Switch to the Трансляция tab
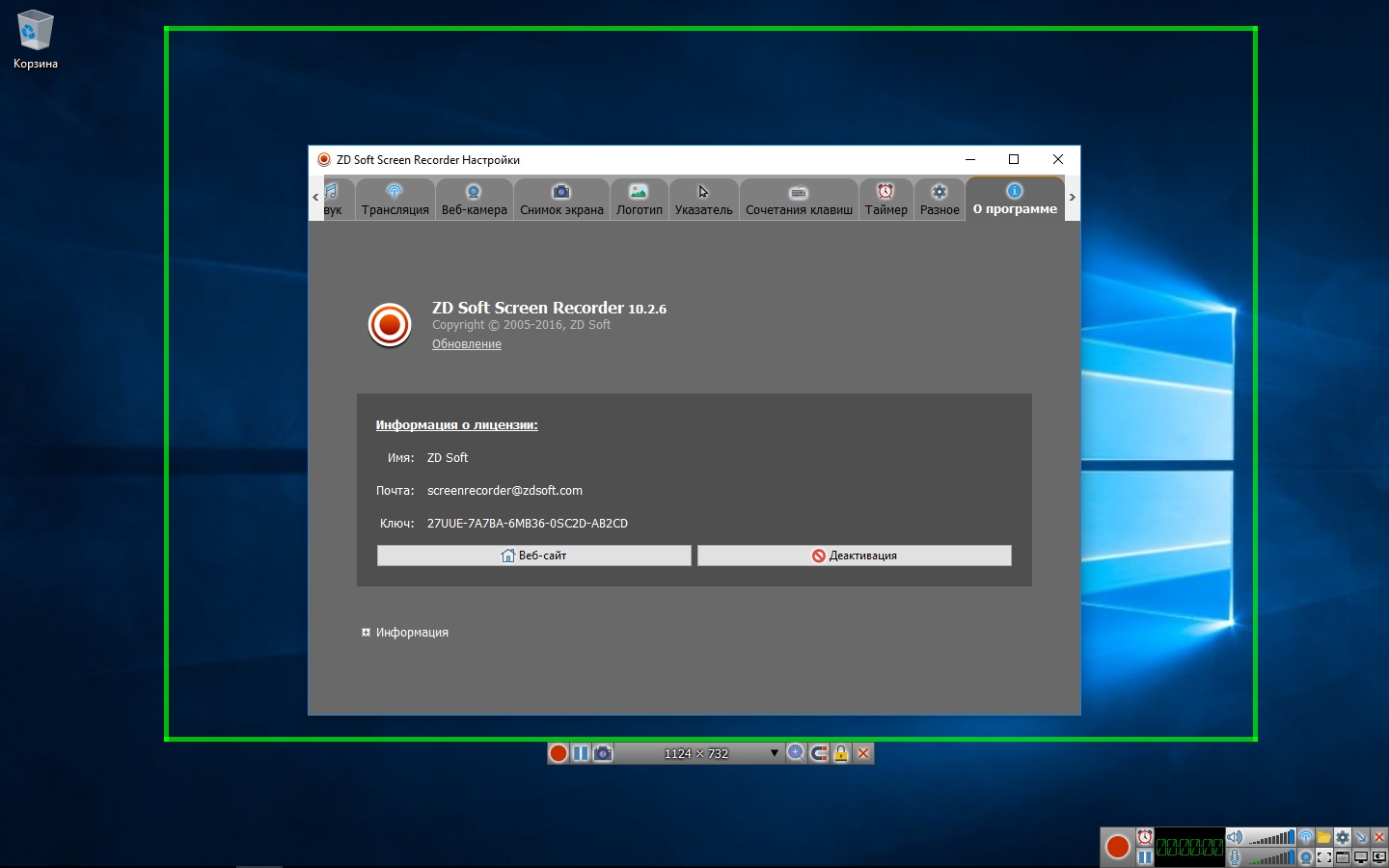Image resolution: width=1389 pixels, height=868 pixels. click(395, 200)
